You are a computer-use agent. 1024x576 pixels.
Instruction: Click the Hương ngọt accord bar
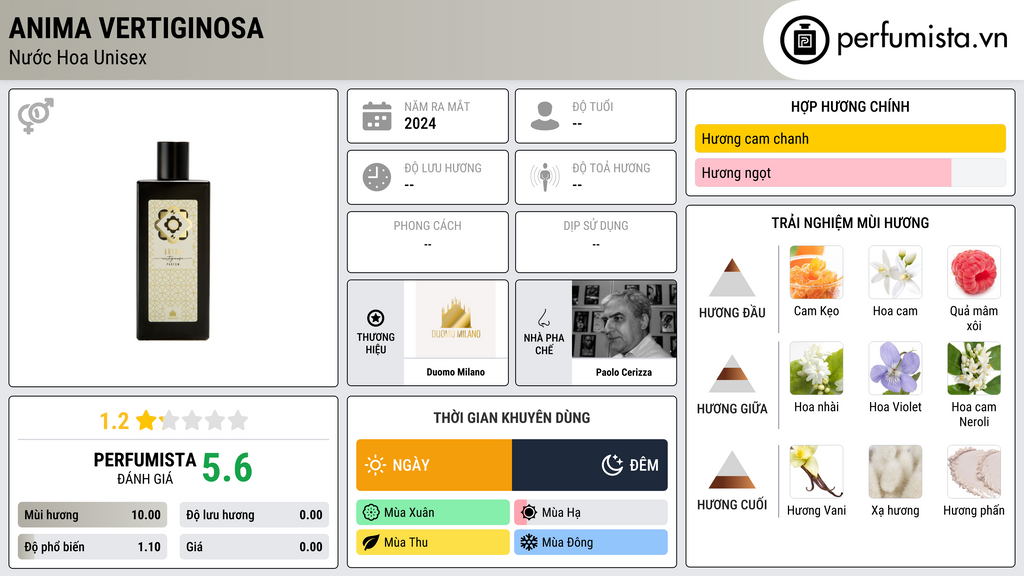click(850, 173)
